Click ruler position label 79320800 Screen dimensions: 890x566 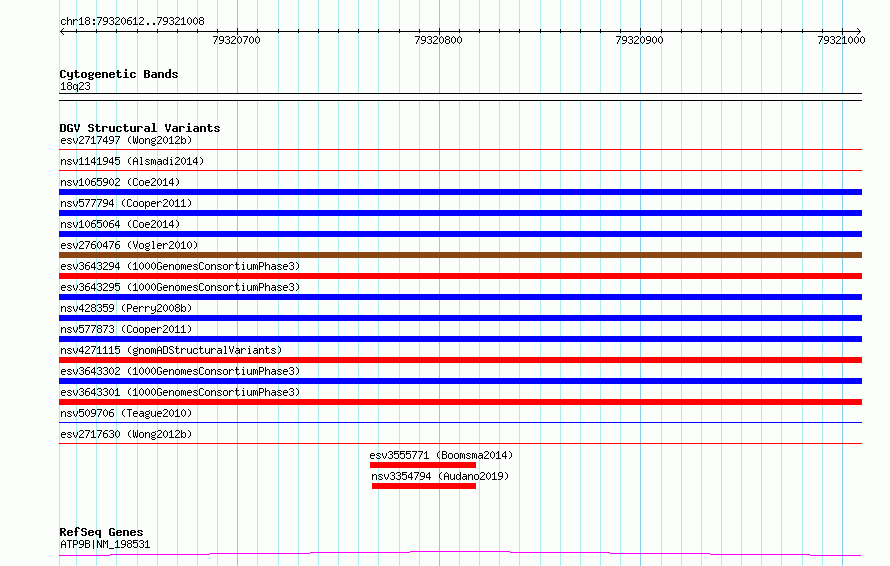(438, 40)
